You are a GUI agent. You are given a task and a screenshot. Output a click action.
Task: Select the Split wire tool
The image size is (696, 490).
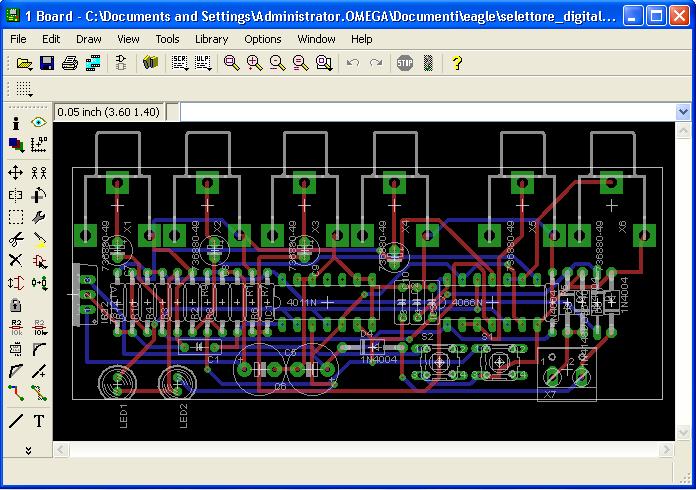pos(16,371)
